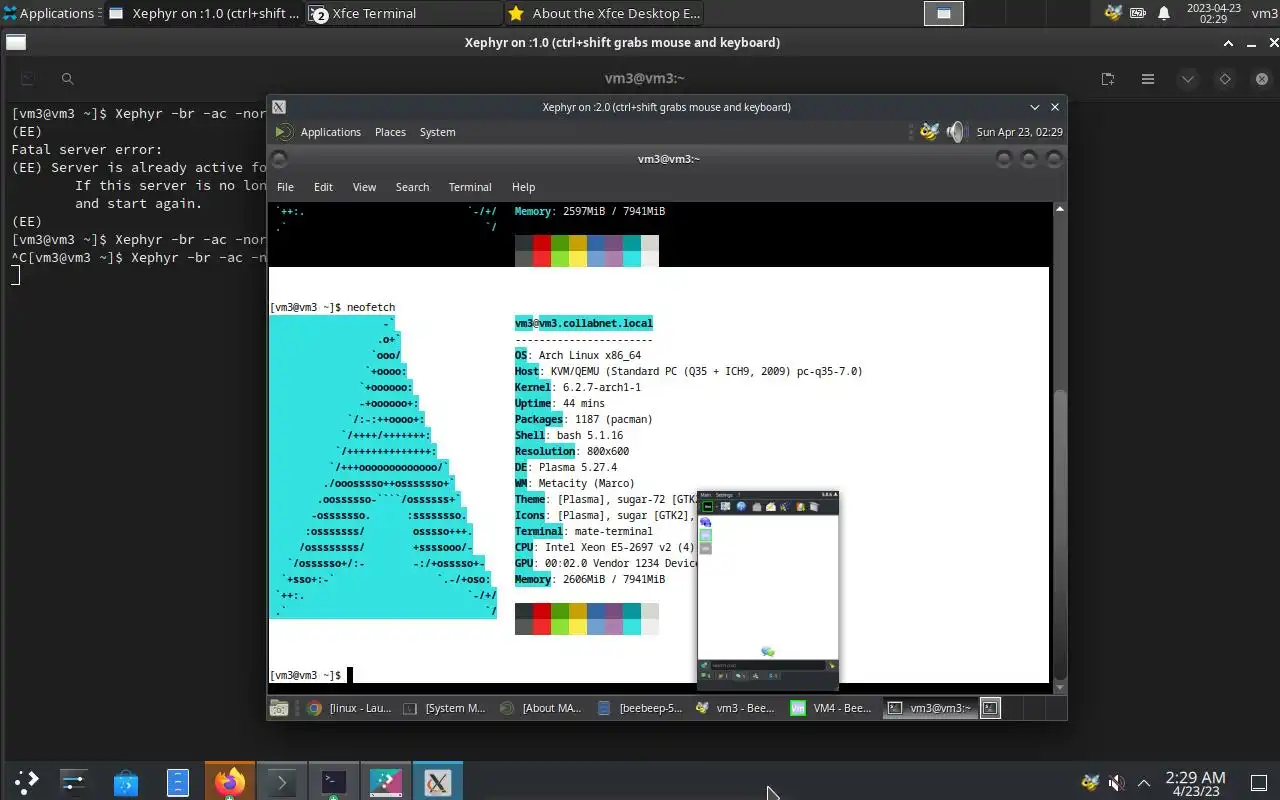Click the Xfce panel workspace switcher
The image size is (1280, 800).
pyautogui.click(x=943, y=13)
